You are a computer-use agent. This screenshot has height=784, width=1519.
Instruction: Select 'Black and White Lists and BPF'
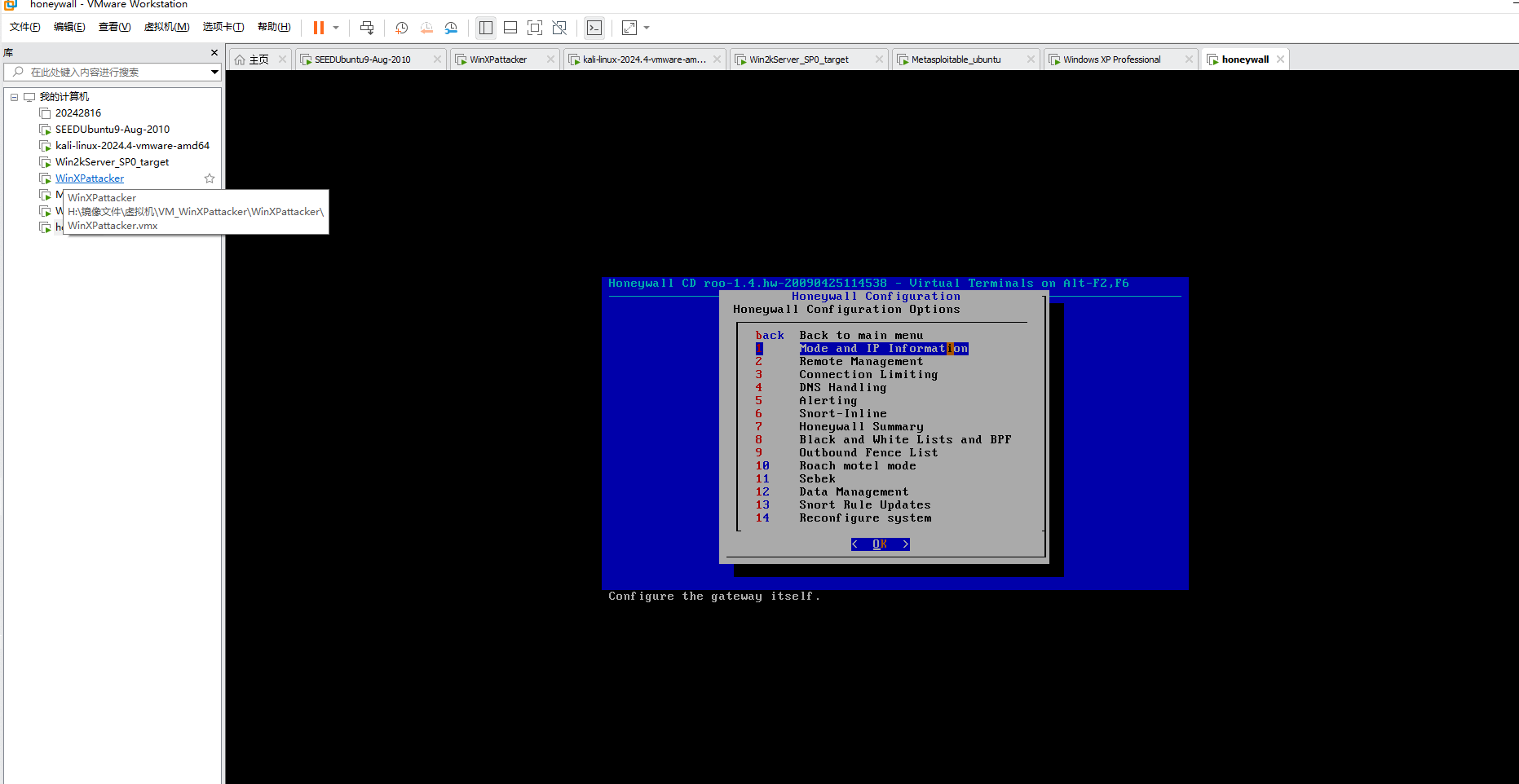[x=905, y=440]
